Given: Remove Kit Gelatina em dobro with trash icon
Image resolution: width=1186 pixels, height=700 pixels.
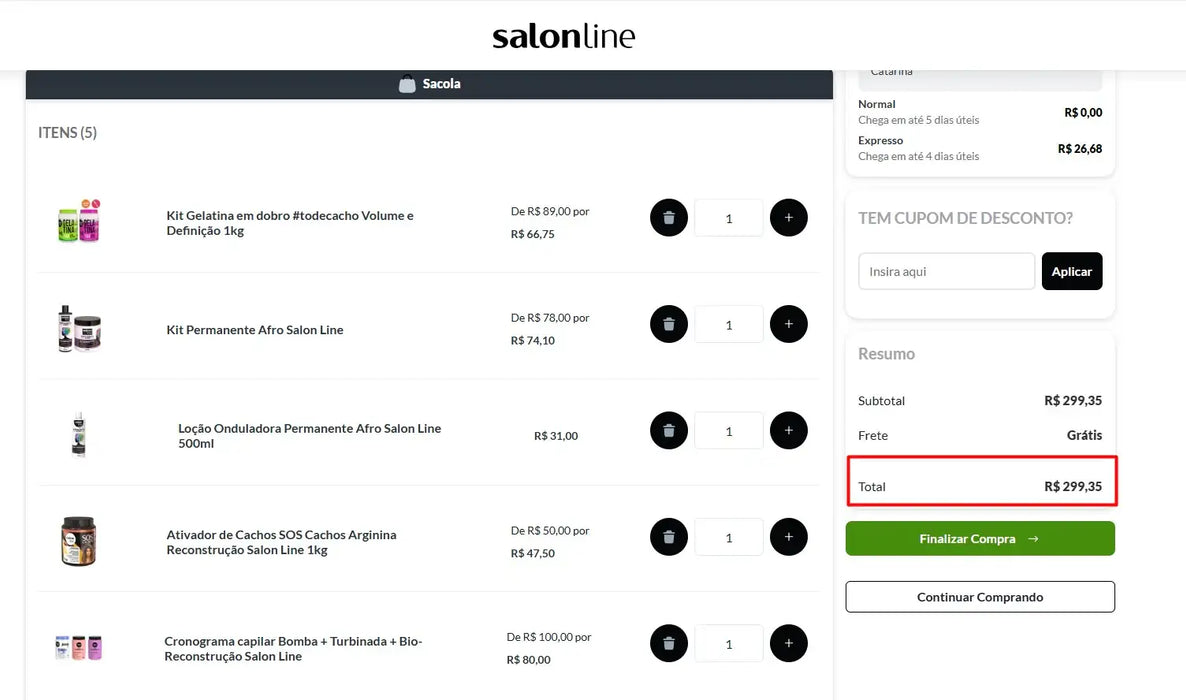Looking at the screenshot, I should [x=668, y=218].
